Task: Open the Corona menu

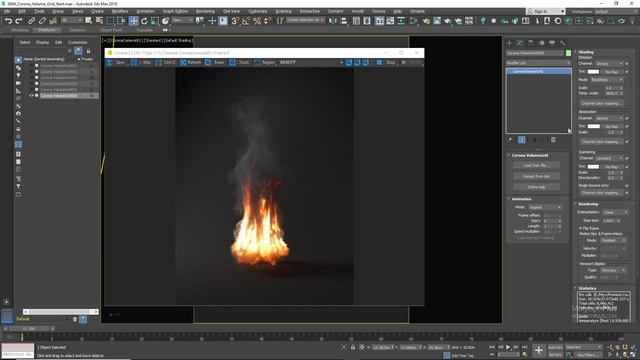Action: coord(378,11)
